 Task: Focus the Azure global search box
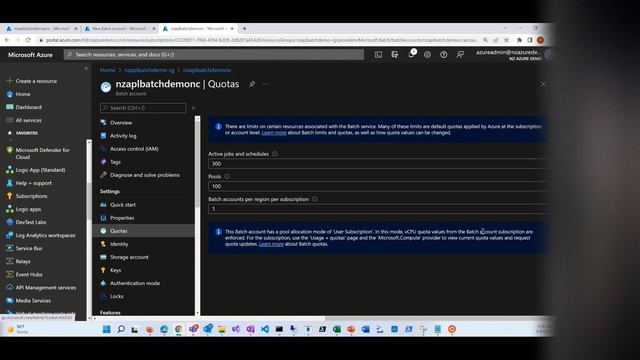pos(213,55)
